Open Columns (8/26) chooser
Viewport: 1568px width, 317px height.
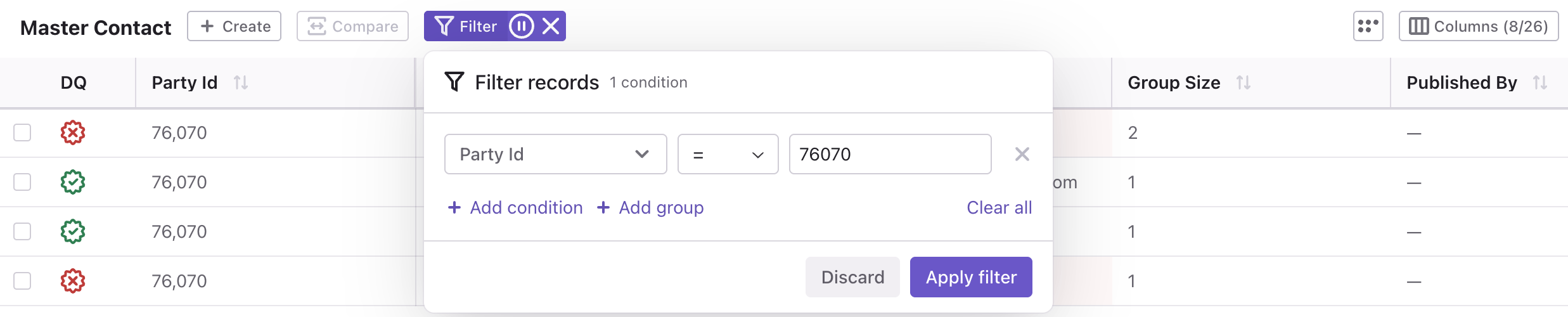pyautogui.click(x=1479, y=26)
